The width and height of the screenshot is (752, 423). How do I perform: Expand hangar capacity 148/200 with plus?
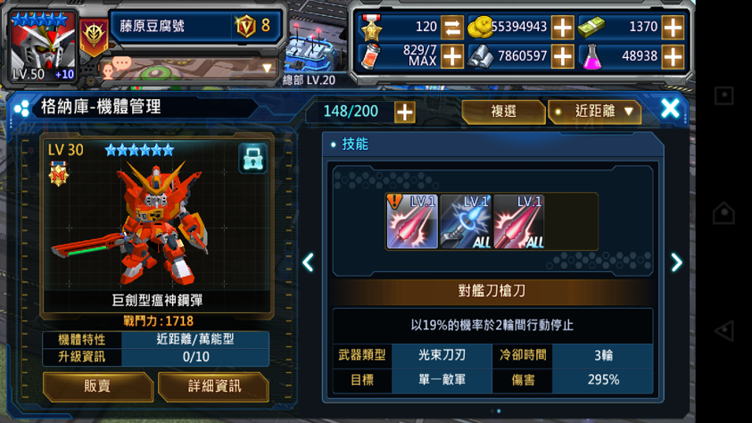click(405, 112)
